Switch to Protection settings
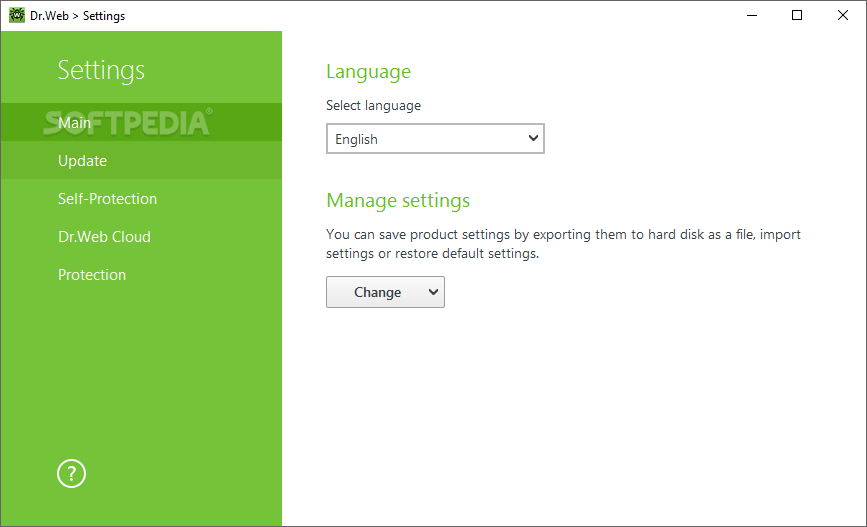 (141, 275)
